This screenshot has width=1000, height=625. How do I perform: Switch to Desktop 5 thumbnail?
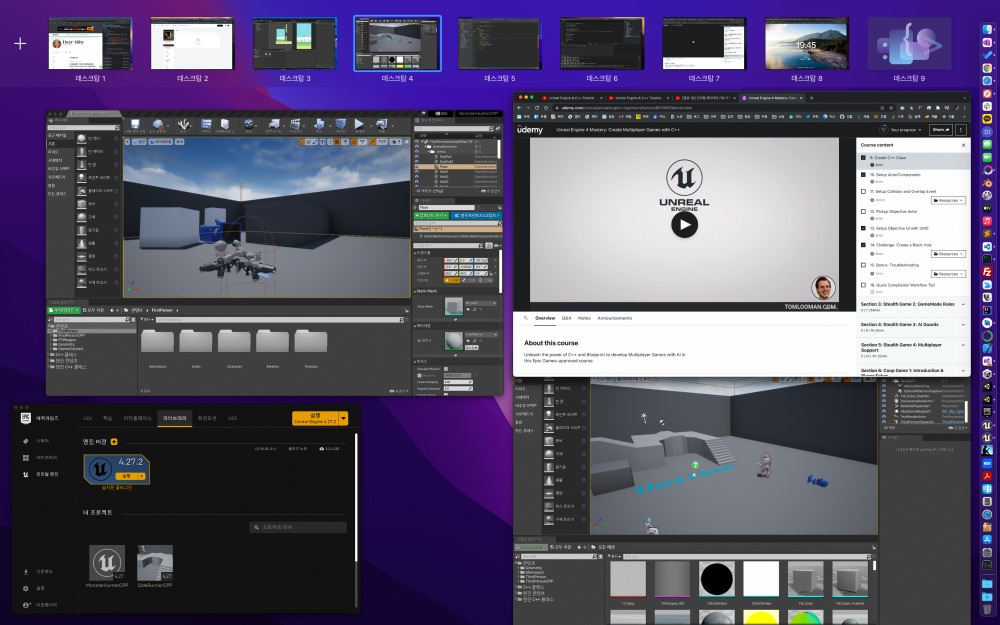[499, 43]
